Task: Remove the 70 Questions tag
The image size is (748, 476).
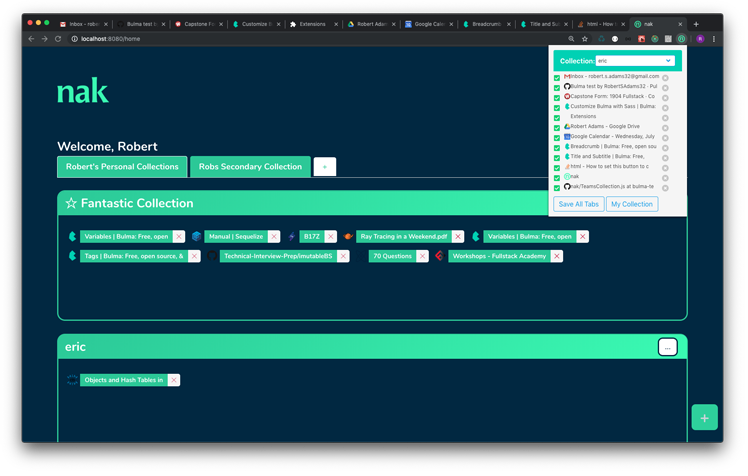Action: 422,257
